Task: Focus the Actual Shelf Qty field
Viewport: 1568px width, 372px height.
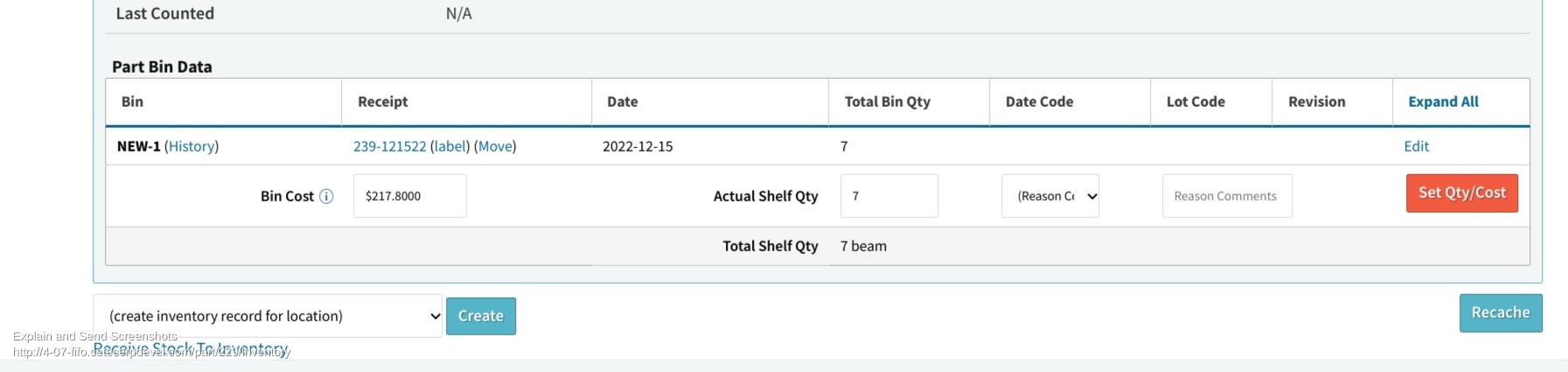Action: 889,196
